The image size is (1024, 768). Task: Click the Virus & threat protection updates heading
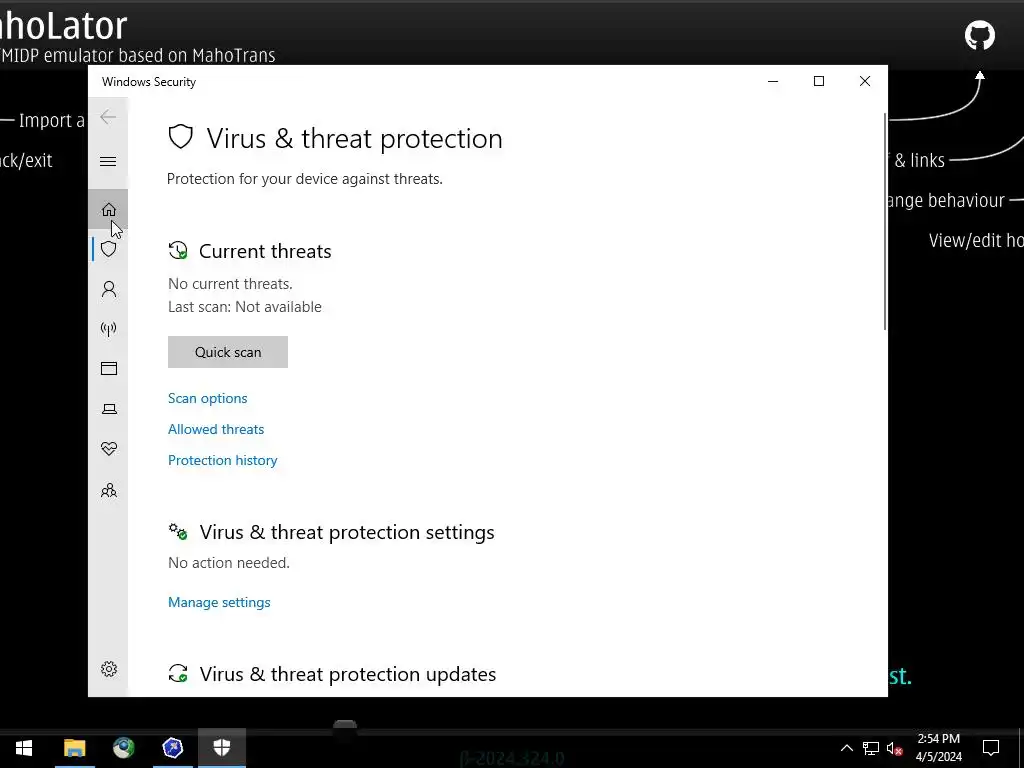(347, 674)
